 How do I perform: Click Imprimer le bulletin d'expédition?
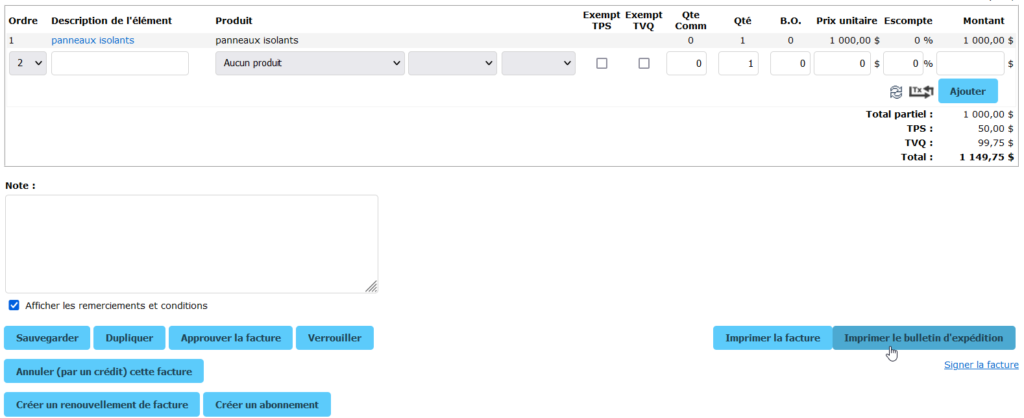point(924,338)
